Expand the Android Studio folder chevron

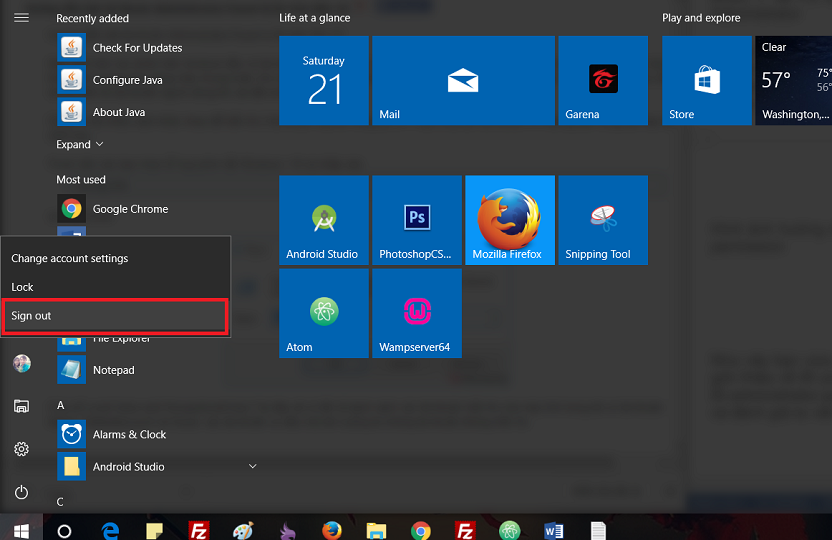(253, 466)
